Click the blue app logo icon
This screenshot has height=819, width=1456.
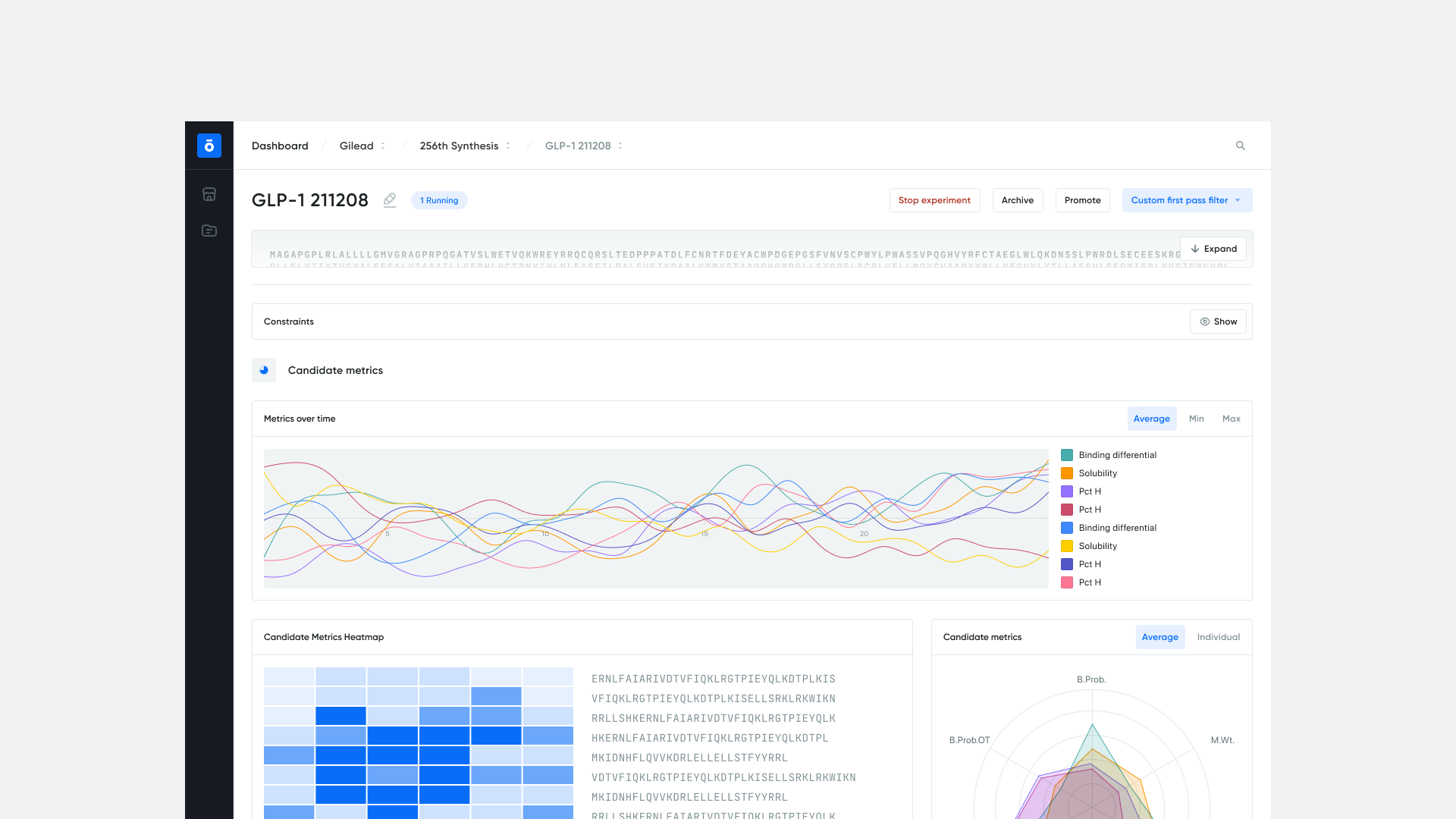tap(209, 146)
